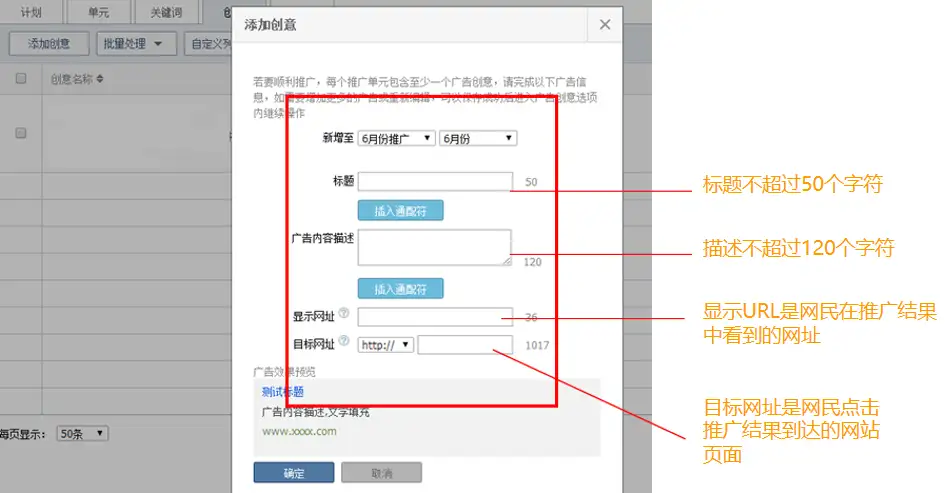
Task: Switch to the 计划 tab
Action: point(31,12)
